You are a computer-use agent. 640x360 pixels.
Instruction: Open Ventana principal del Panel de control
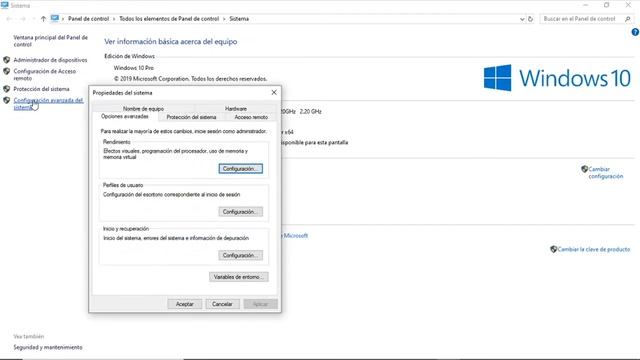(x=51, y=41)
